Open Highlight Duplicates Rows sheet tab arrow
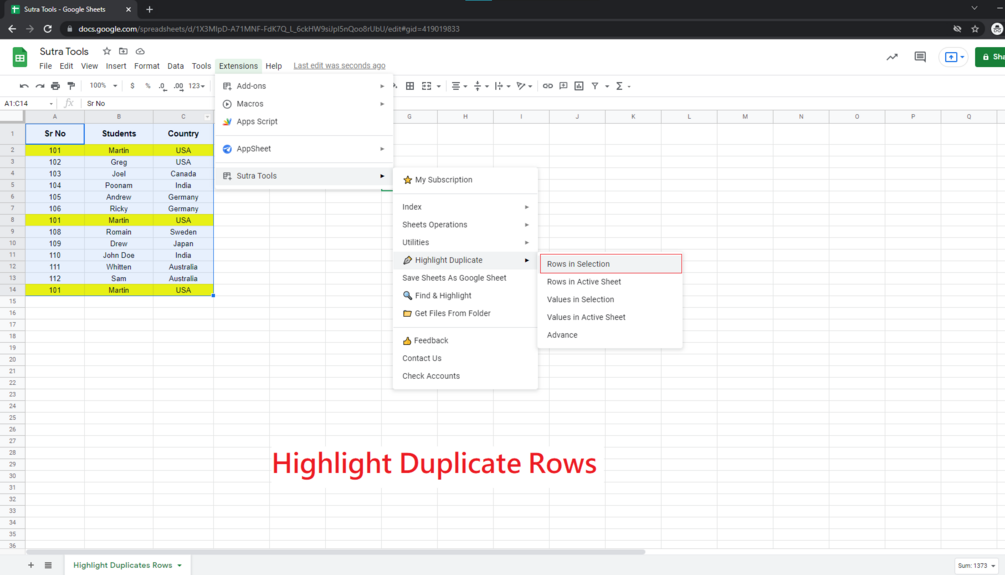The width and height of the screenshot is (1005, 575). [x=179, y=565]
